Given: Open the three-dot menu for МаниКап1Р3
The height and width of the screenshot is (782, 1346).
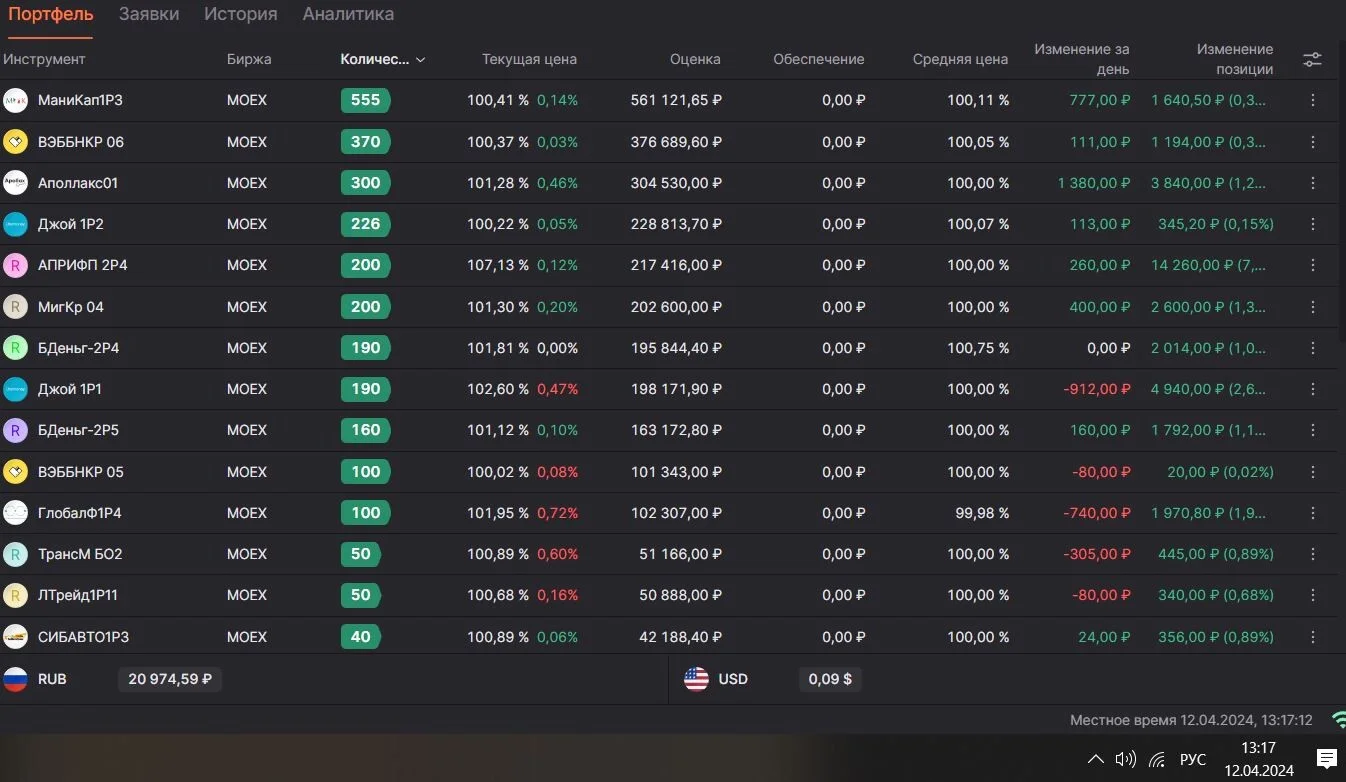Looking at the screenshot, I should [1313, 100].
